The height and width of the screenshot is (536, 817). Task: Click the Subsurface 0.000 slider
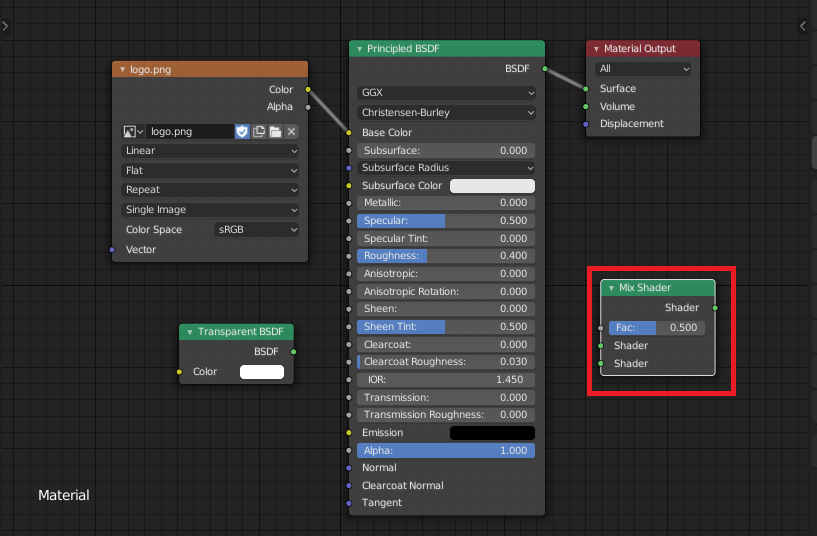click(446, 151)
